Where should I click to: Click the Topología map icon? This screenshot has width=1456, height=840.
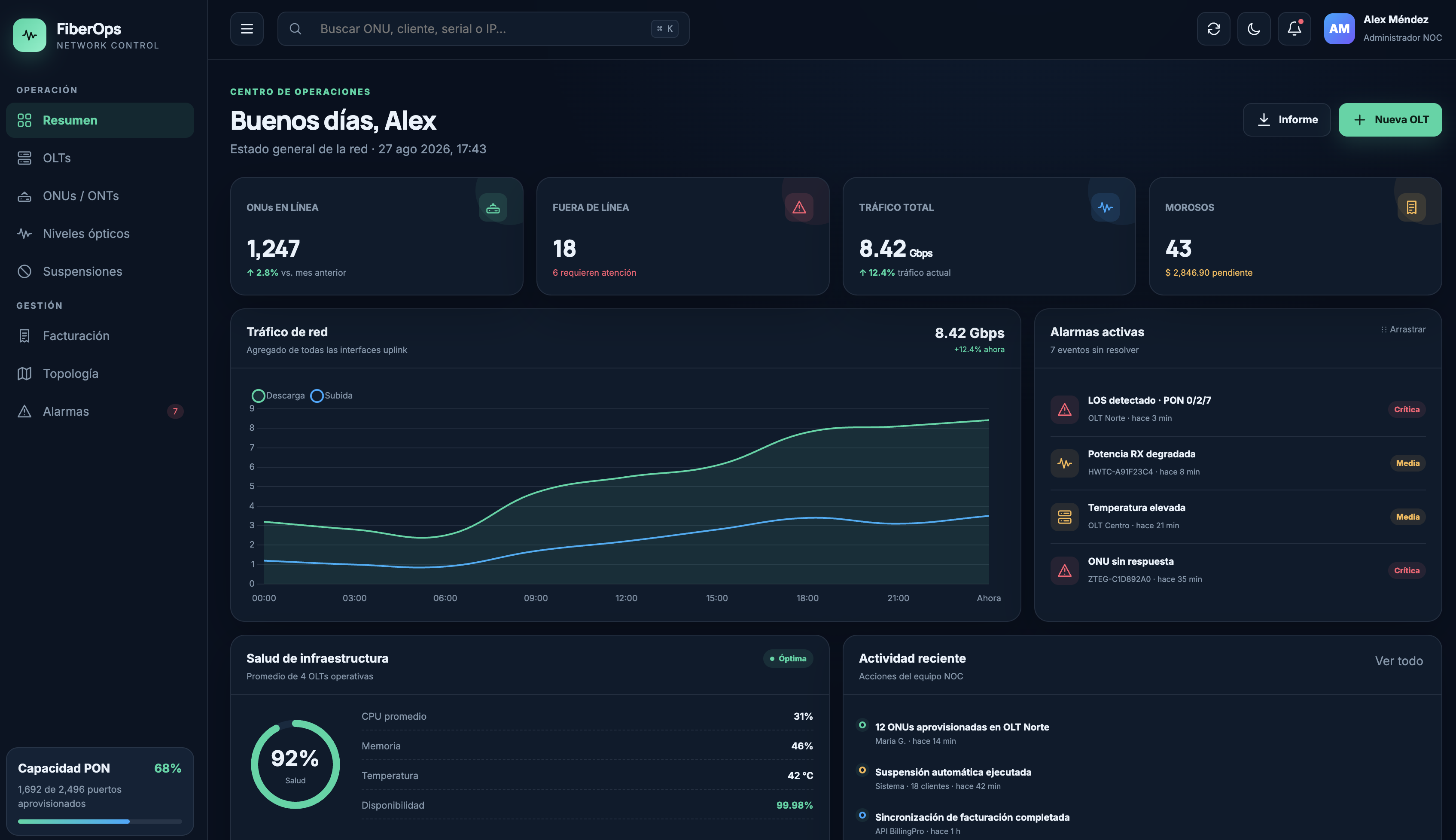tap(24, 374)
